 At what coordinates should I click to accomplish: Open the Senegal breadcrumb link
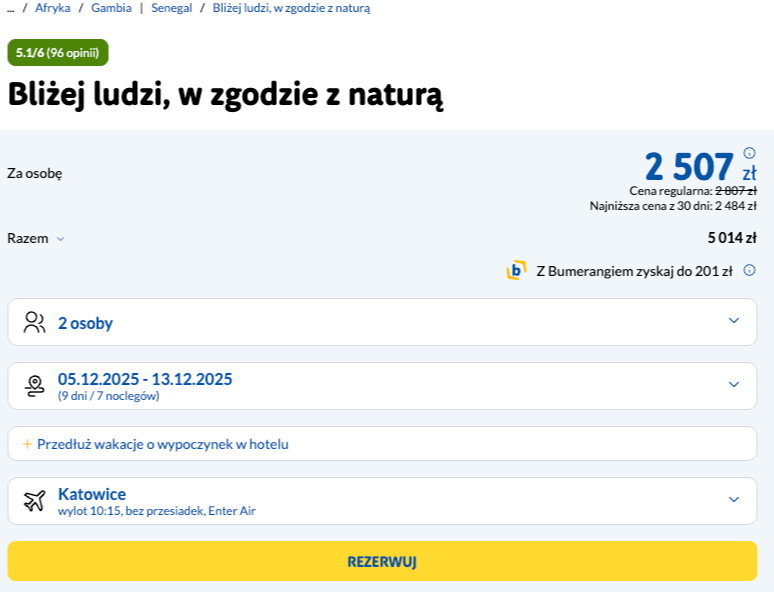point(171,8)
